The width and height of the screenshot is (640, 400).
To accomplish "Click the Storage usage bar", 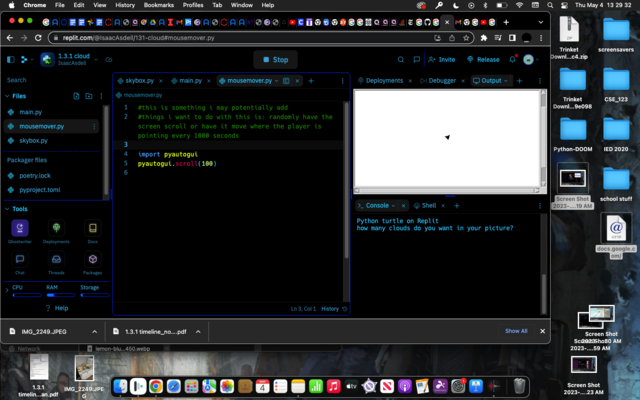I will pyautogui.click(x=95, y=295).
